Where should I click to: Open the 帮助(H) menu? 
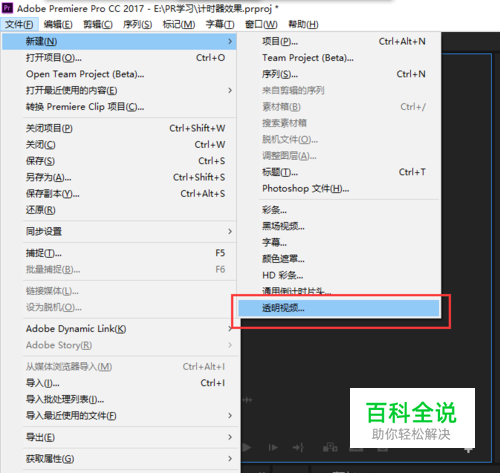(303, 24)
